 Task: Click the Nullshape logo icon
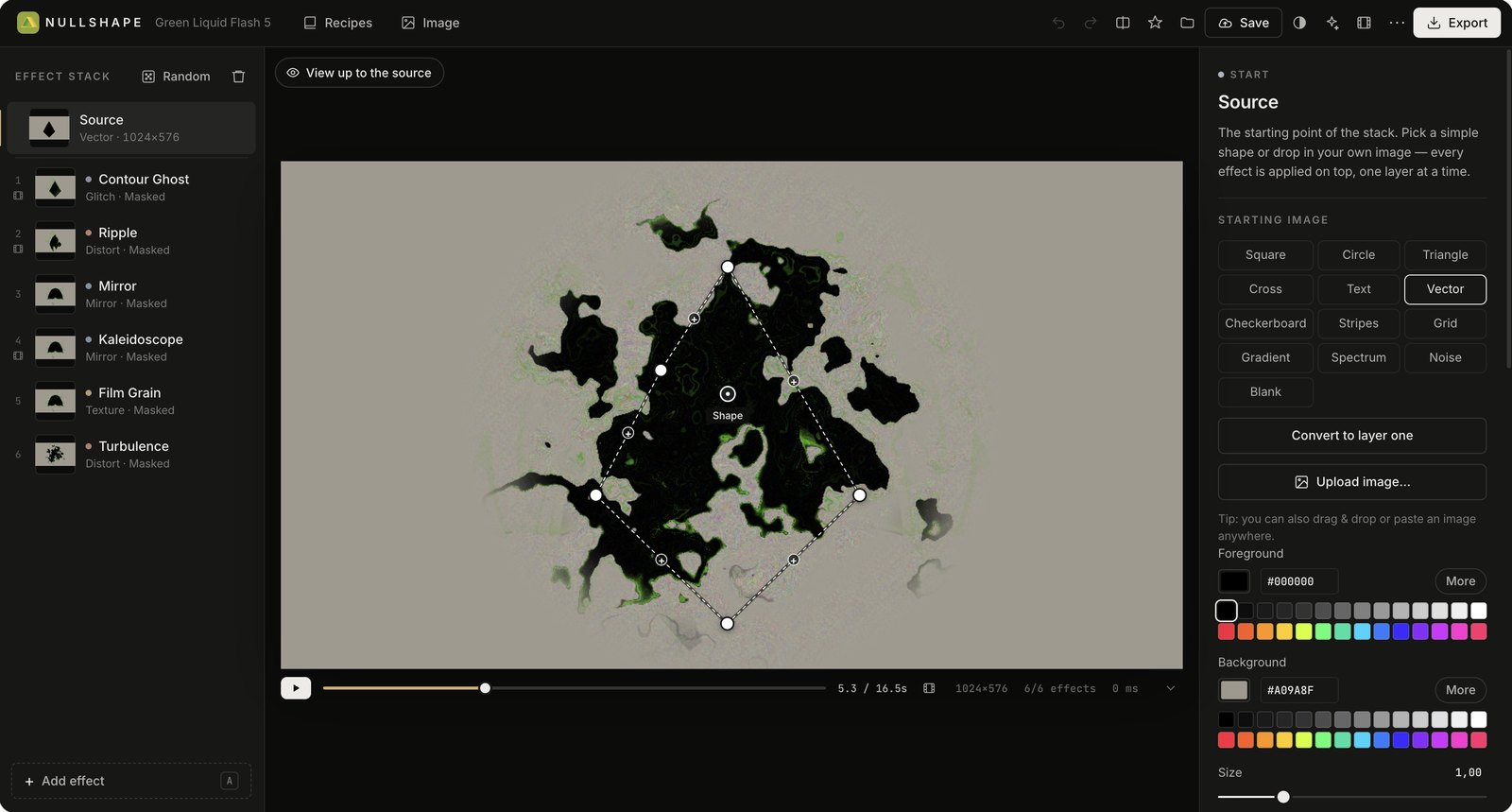click(x=28, y=23)
